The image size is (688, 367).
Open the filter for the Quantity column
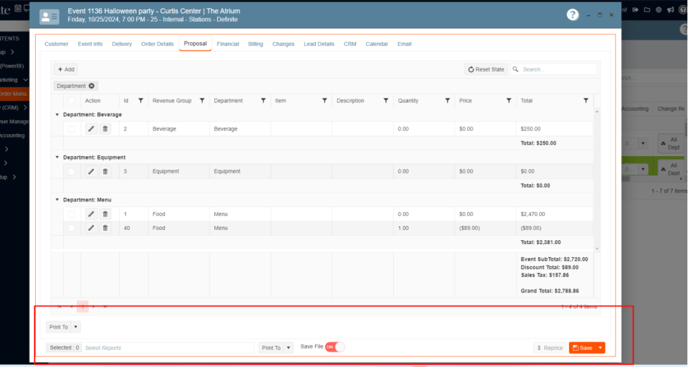447,101
